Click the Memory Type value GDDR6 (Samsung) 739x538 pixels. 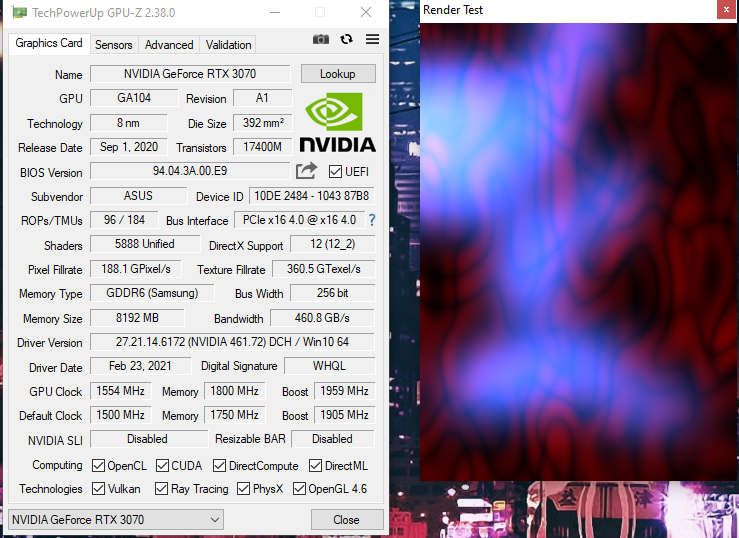pos(152,293)
